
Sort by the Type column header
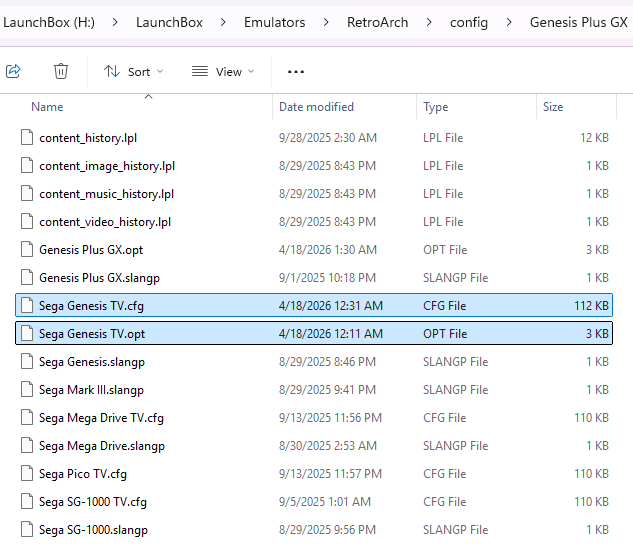(x=435, y=107)
